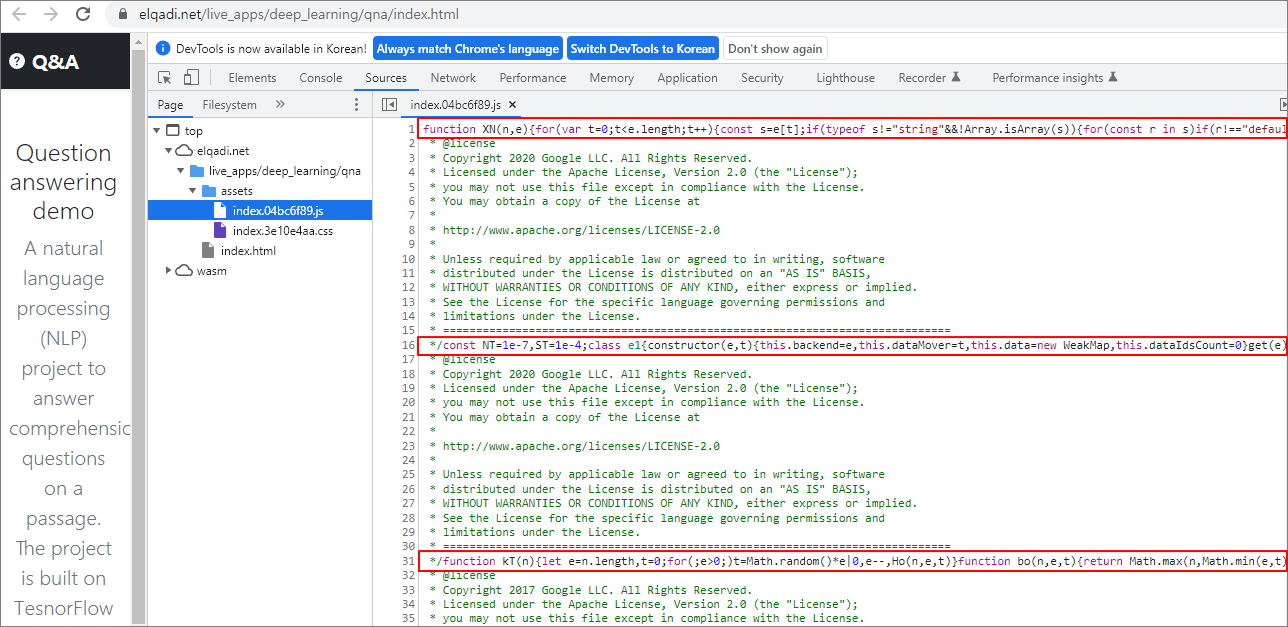1288x627 pixels.
Task: Click the index.html file icon
Action: pyautogui.click(x=208, y=250)
